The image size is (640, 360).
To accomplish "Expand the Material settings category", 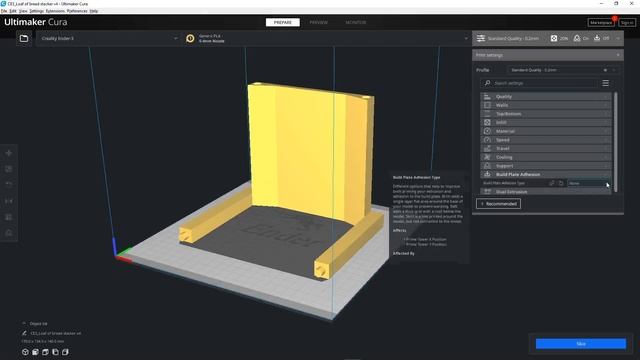I will click(546, 131).
